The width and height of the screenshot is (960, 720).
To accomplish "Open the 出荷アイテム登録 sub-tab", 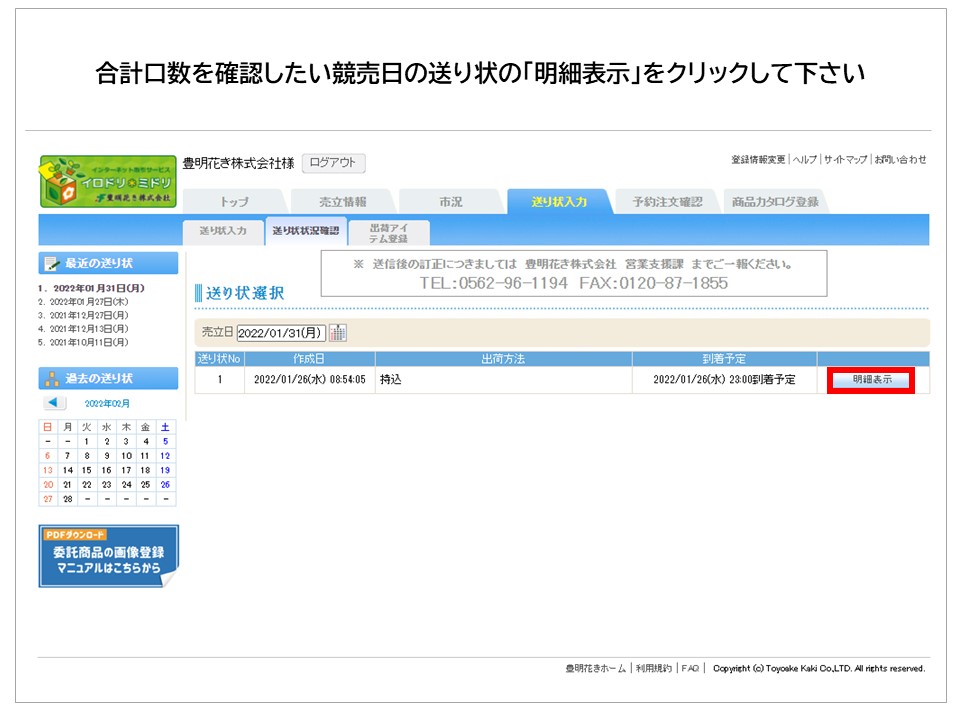I will tap(389, 232).
